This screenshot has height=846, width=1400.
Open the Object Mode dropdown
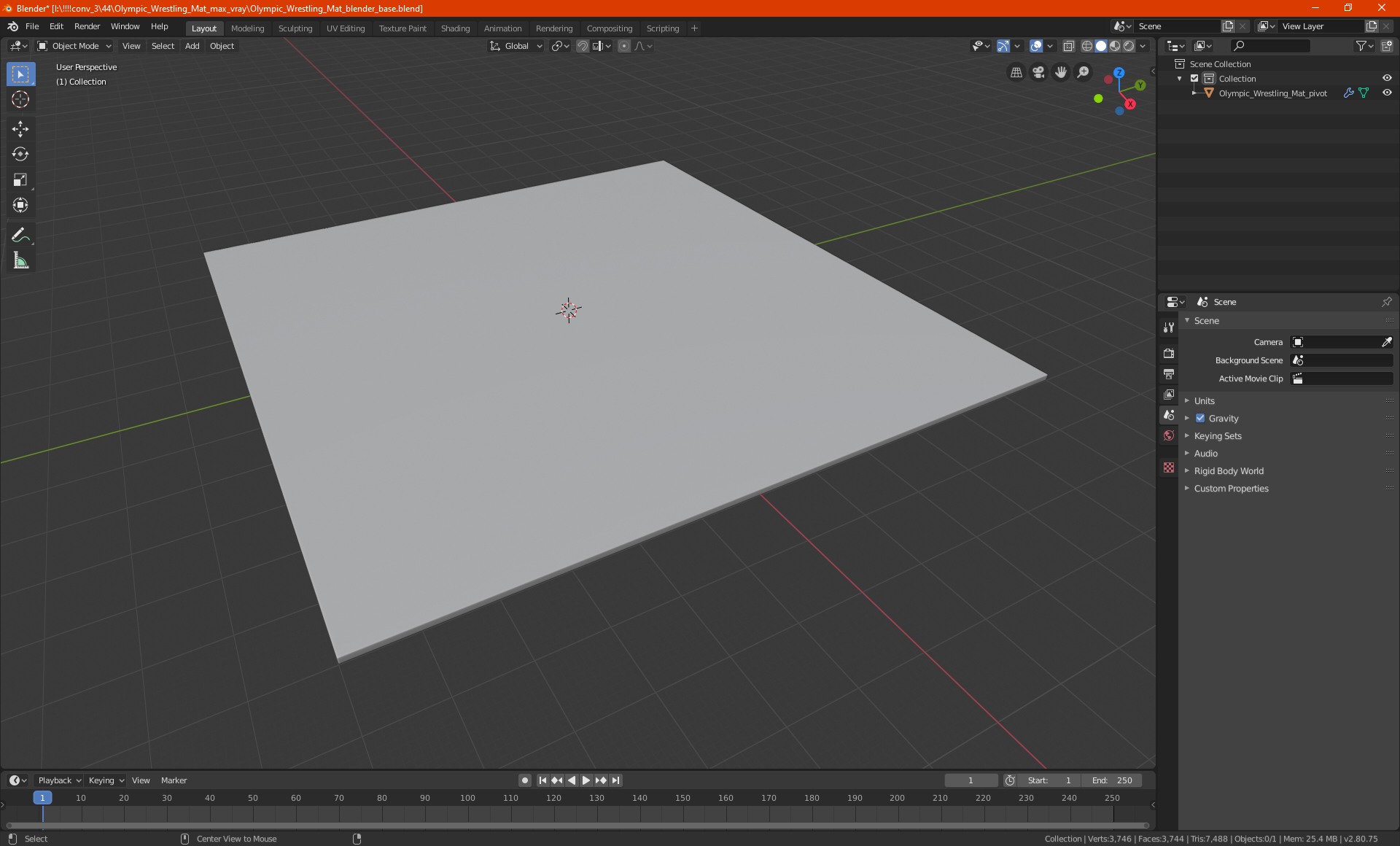pyautogui.click(x=74, y=46)
